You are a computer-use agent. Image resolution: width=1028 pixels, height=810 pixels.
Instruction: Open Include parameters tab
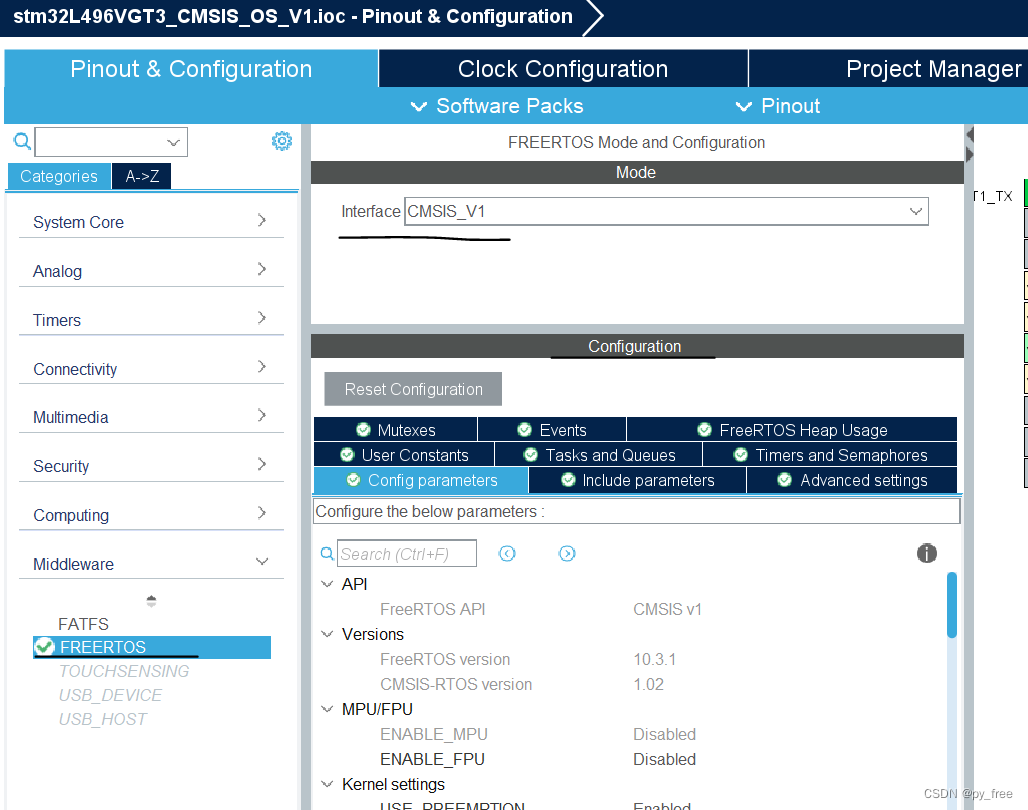(x=637, y=480)
